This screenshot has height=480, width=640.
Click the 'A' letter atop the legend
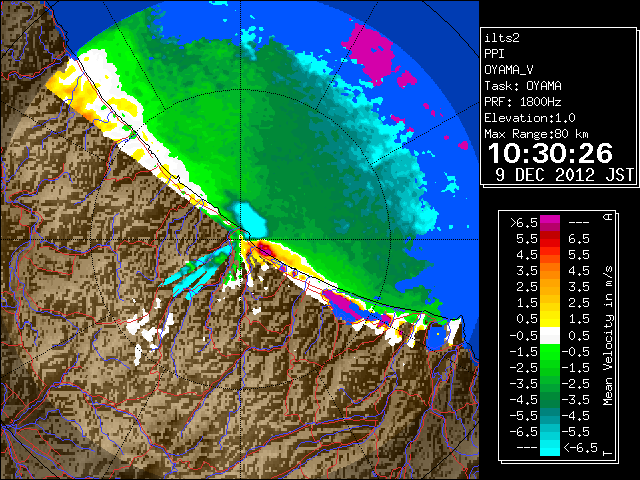pos(608,217)
